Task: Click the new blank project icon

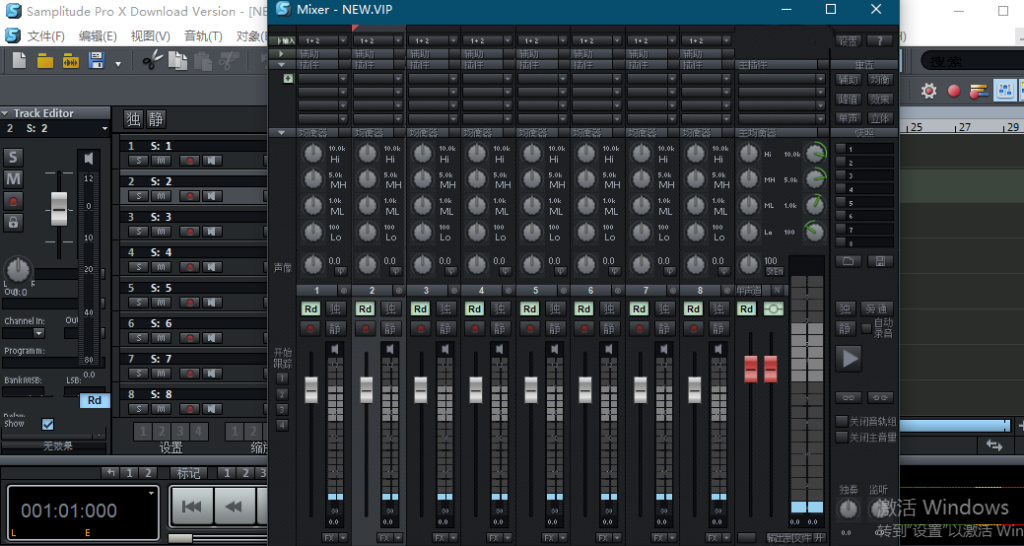Action: (x=19, y=61)
